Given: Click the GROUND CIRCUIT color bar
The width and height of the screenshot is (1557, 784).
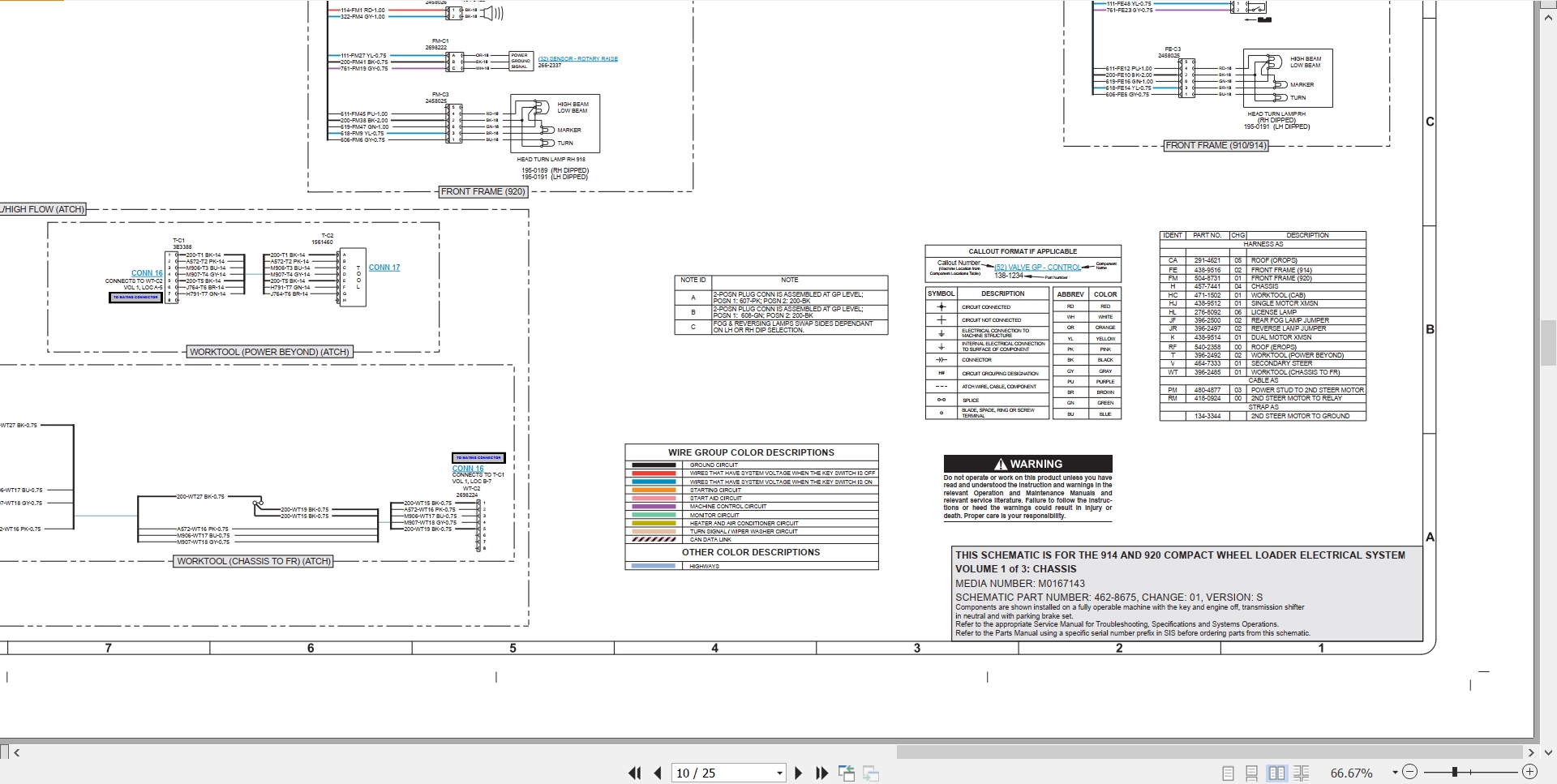Looking at the screenshot, I should (x=654, y=465).
